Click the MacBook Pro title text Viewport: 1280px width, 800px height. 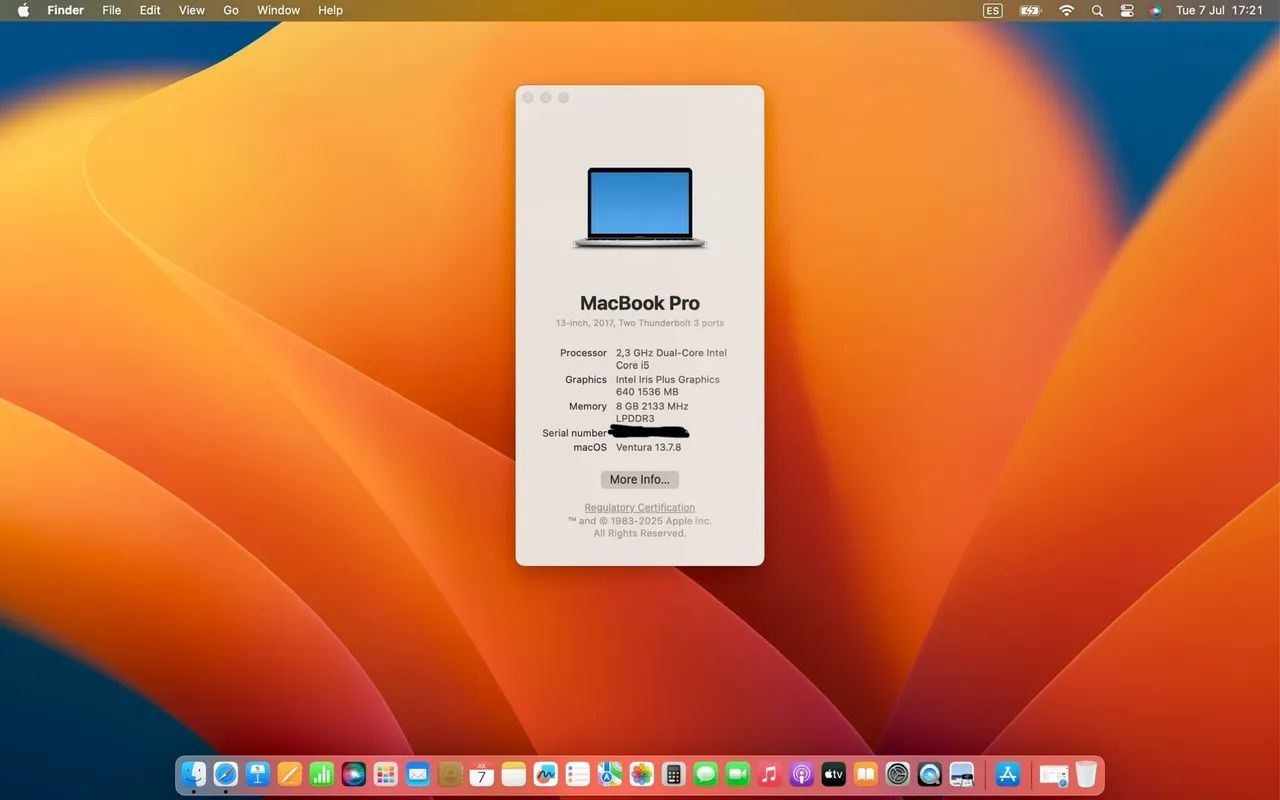pos(640,303)
